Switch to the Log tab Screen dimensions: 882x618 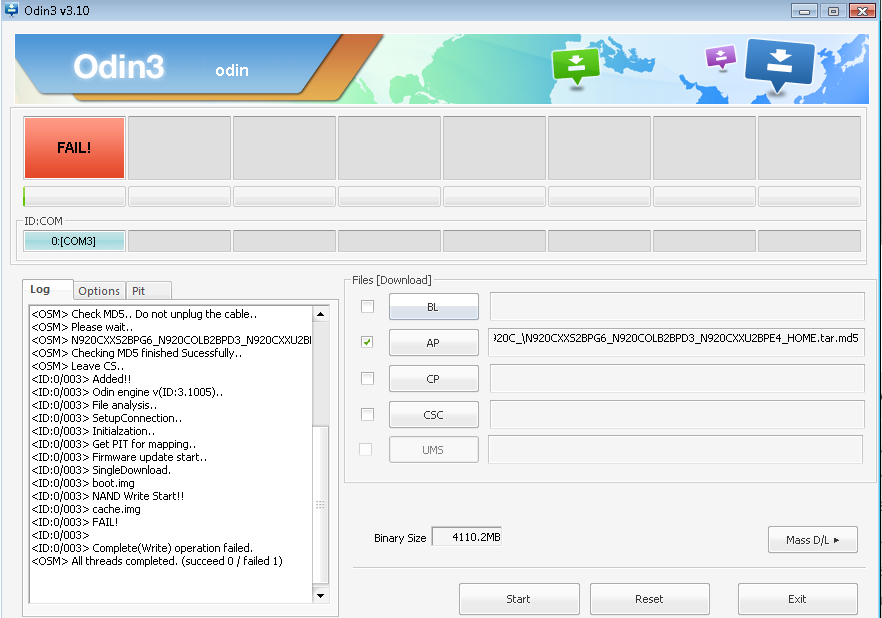click(x=47, y=290)
